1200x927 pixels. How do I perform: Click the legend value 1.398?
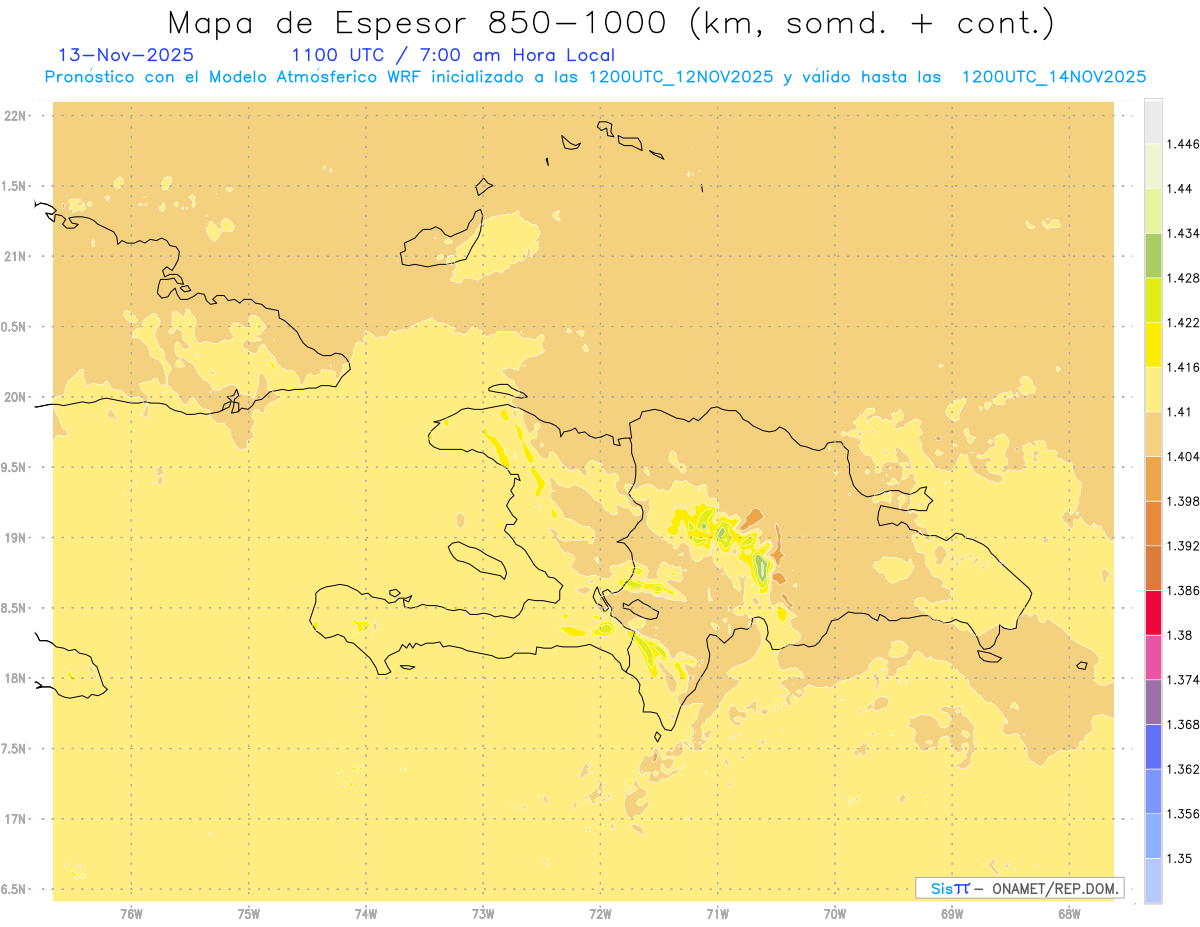tap(1183, 501)
